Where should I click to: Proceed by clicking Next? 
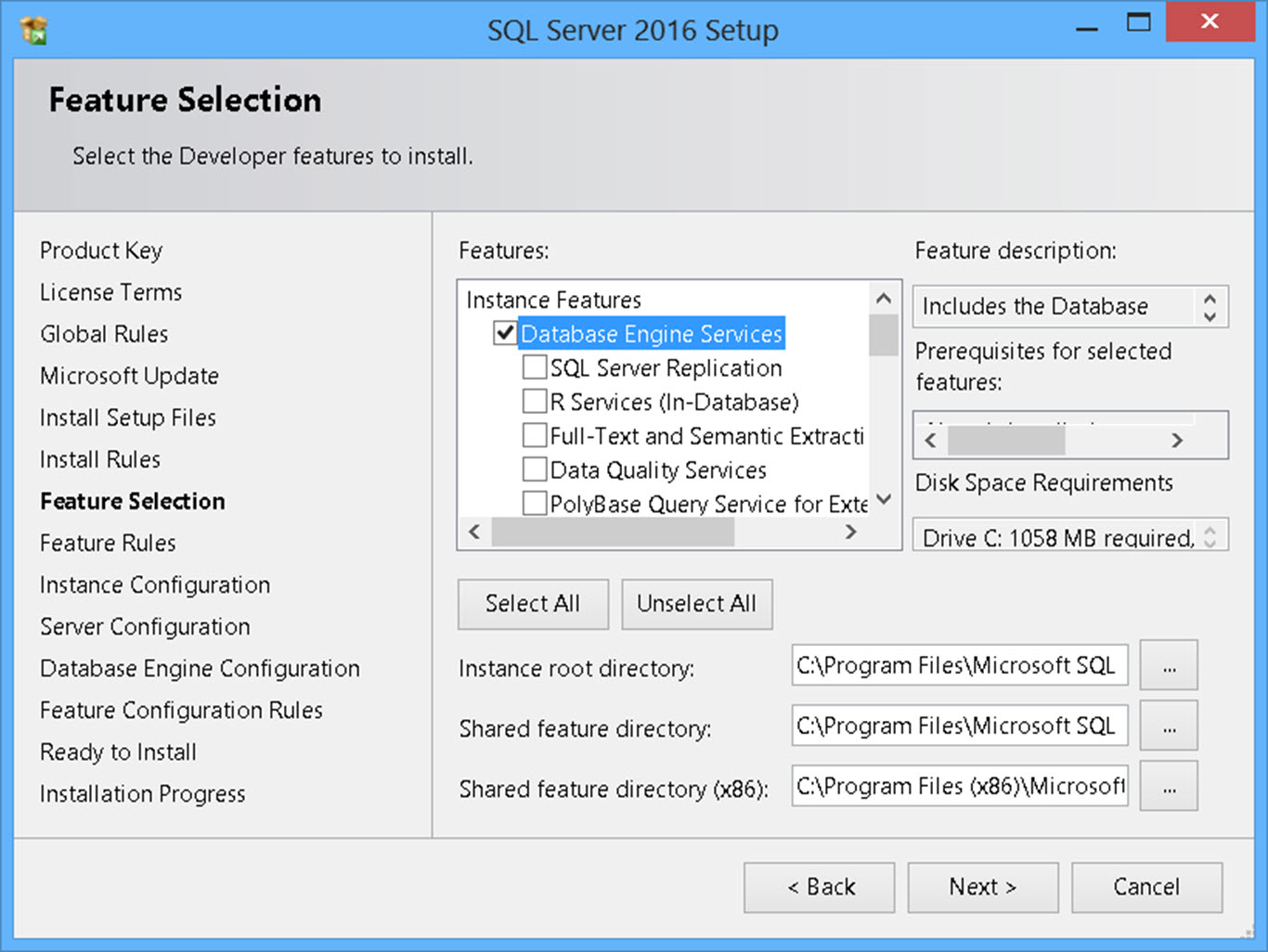pyautogui.click(x=983, y=887)
